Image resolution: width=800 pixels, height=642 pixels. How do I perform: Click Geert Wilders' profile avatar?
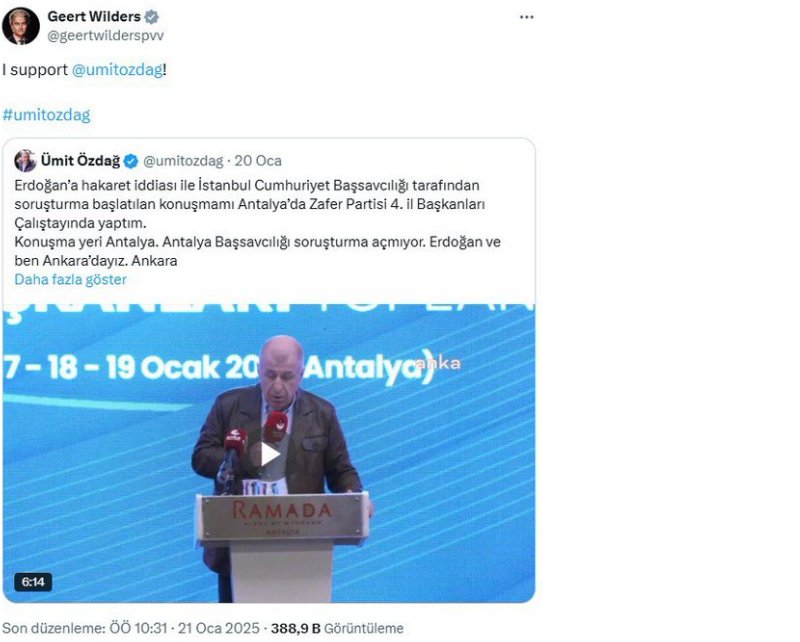(21, 26)
